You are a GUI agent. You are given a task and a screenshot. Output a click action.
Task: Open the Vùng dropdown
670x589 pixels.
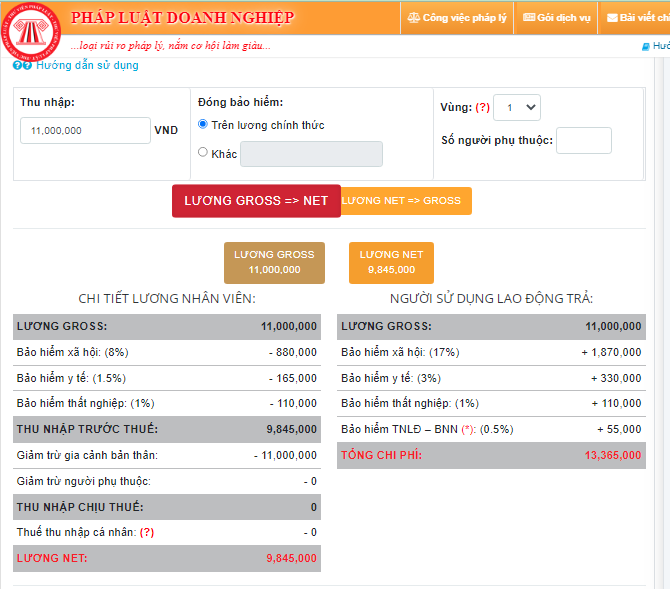click(517, 107)
